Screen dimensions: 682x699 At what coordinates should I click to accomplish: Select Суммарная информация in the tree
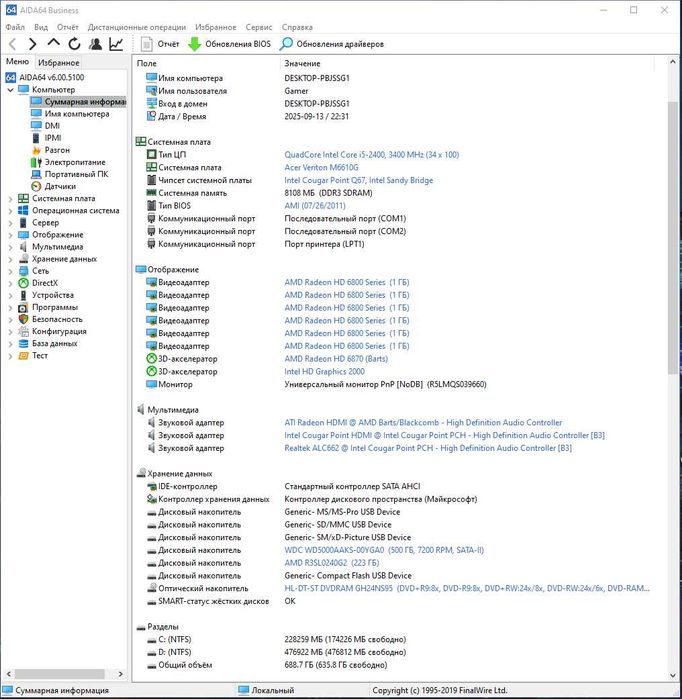click(x=78, y=102)
